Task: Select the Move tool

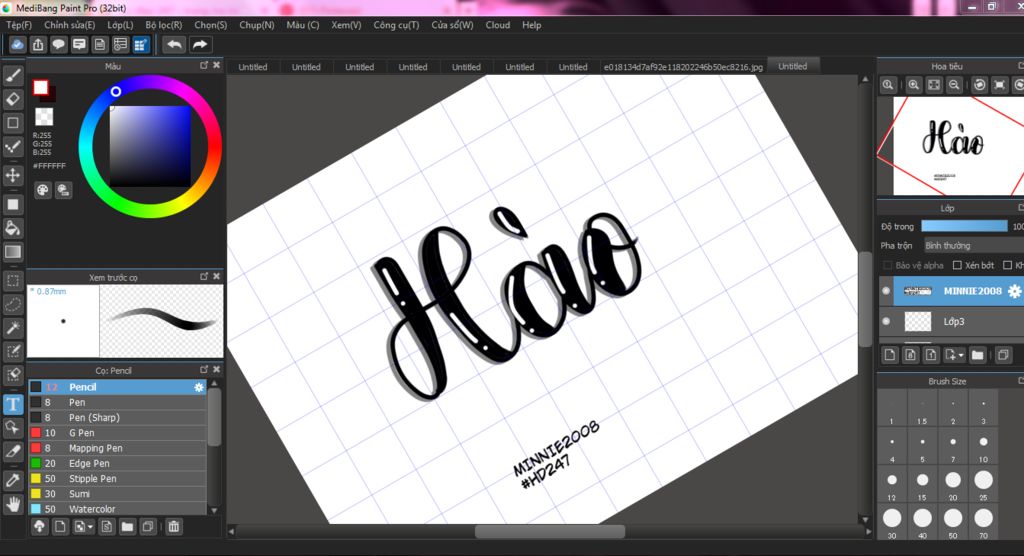Action: point(13,175)
